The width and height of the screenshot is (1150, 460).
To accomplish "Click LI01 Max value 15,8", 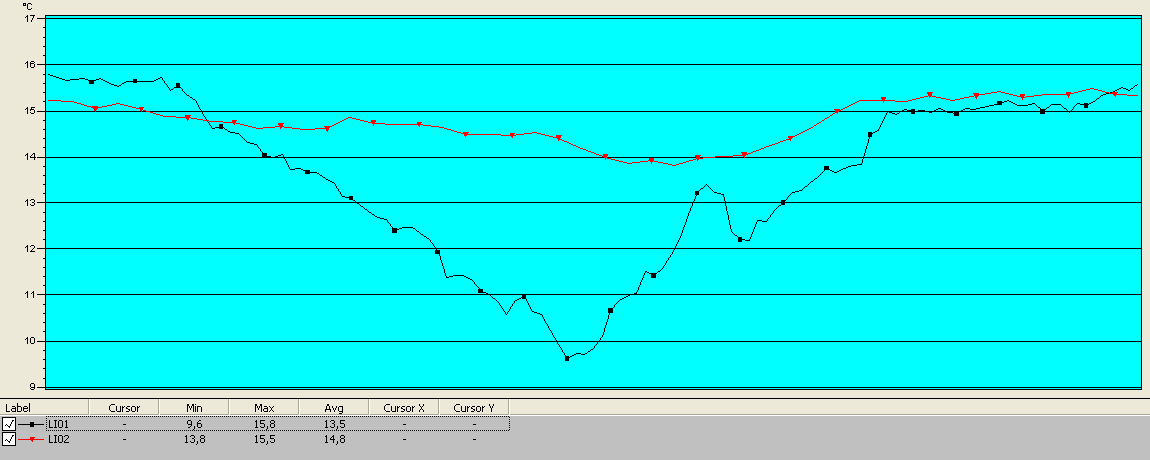I will click(x=264, y=424).
